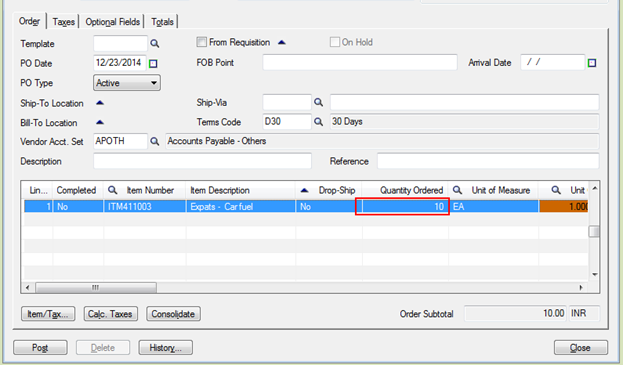This screenshot has height=365, width=623.
Task: Click the Reference input field
Action: pos(488,161)
